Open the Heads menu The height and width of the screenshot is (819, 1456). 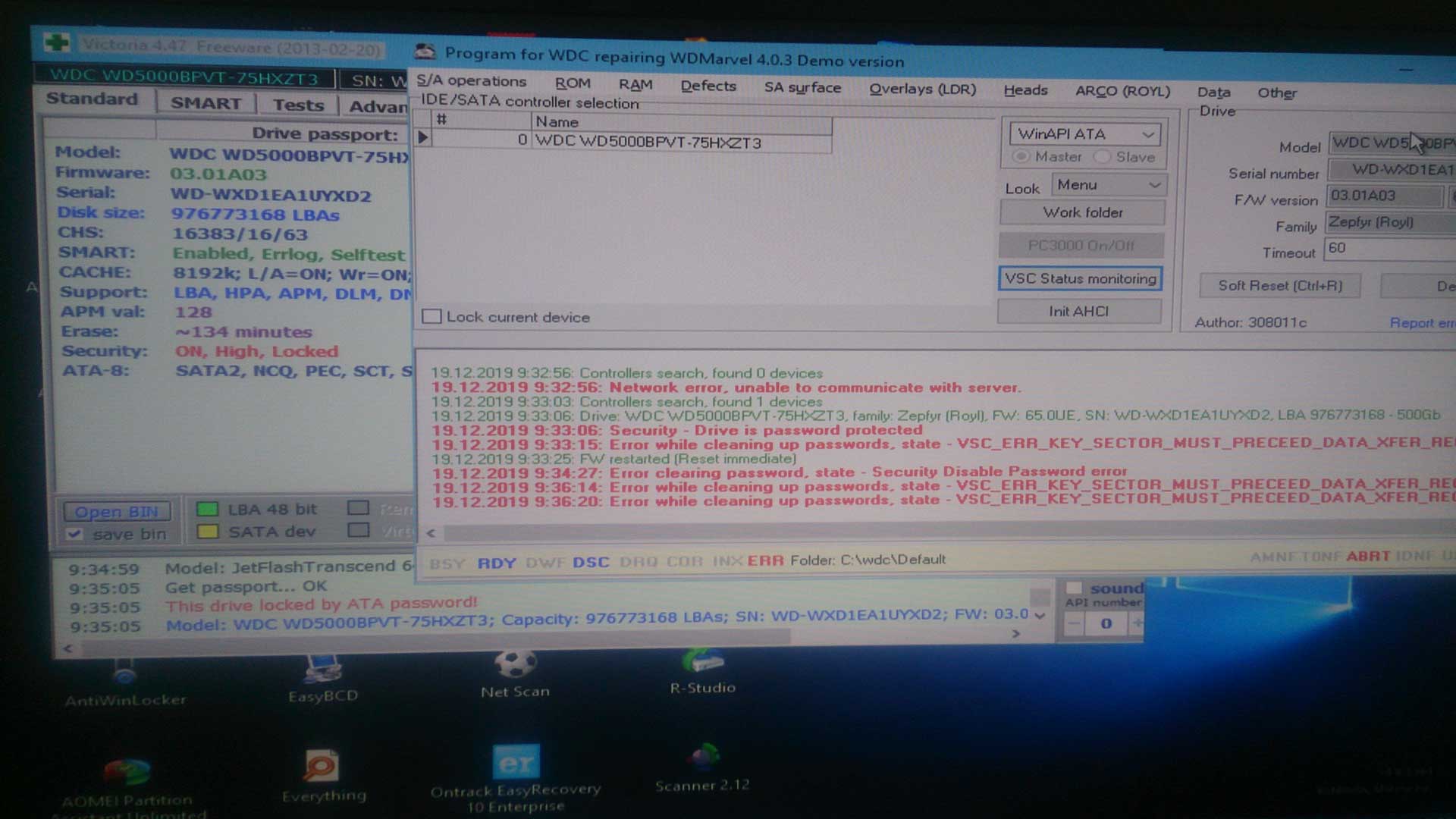(1025, 90)
